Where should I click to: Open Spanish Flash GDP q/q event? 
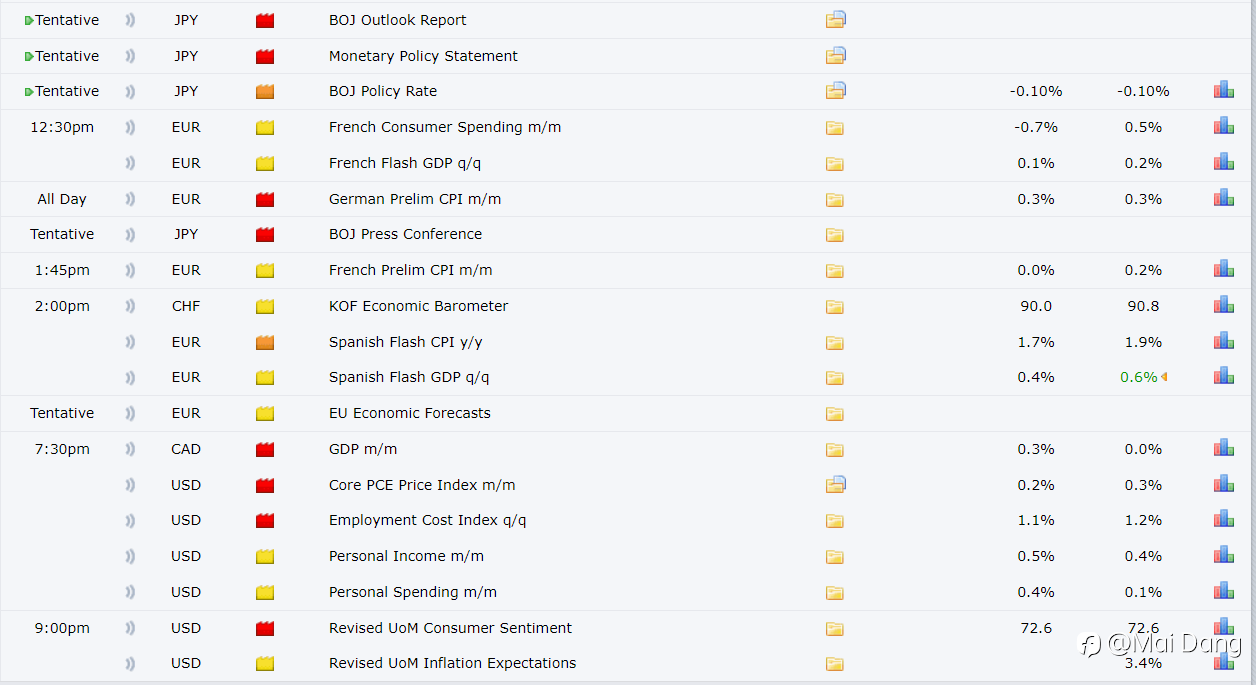(409, 377)
